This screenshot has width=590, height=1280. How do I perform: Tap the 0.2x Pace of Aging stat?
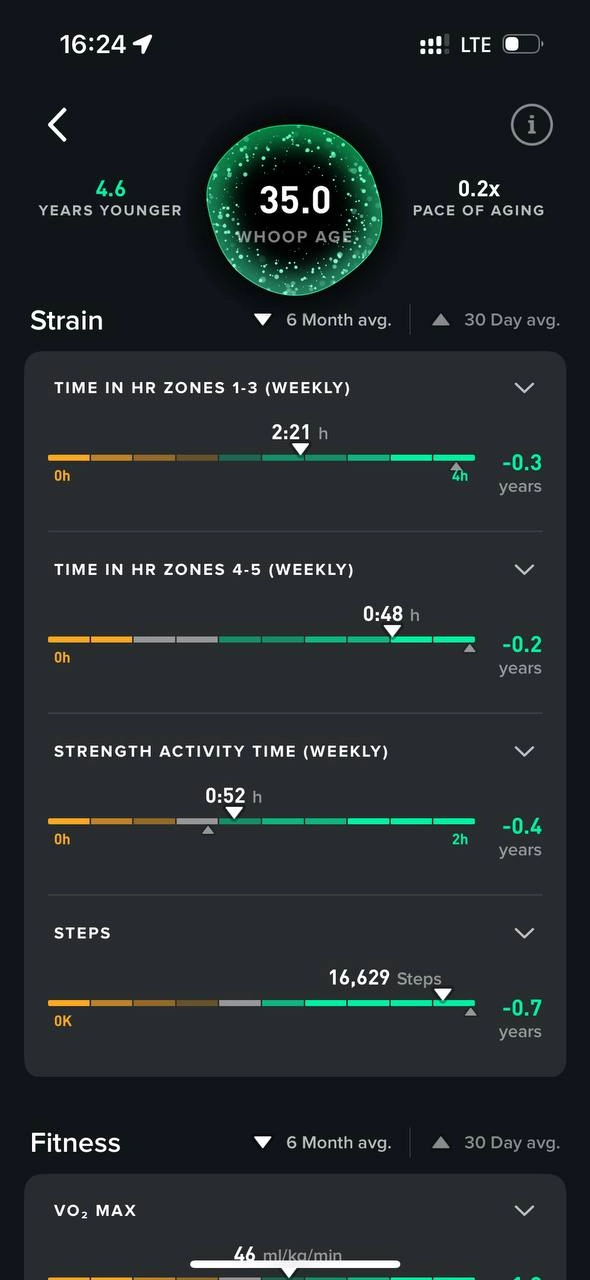click(x=479, y=198)
